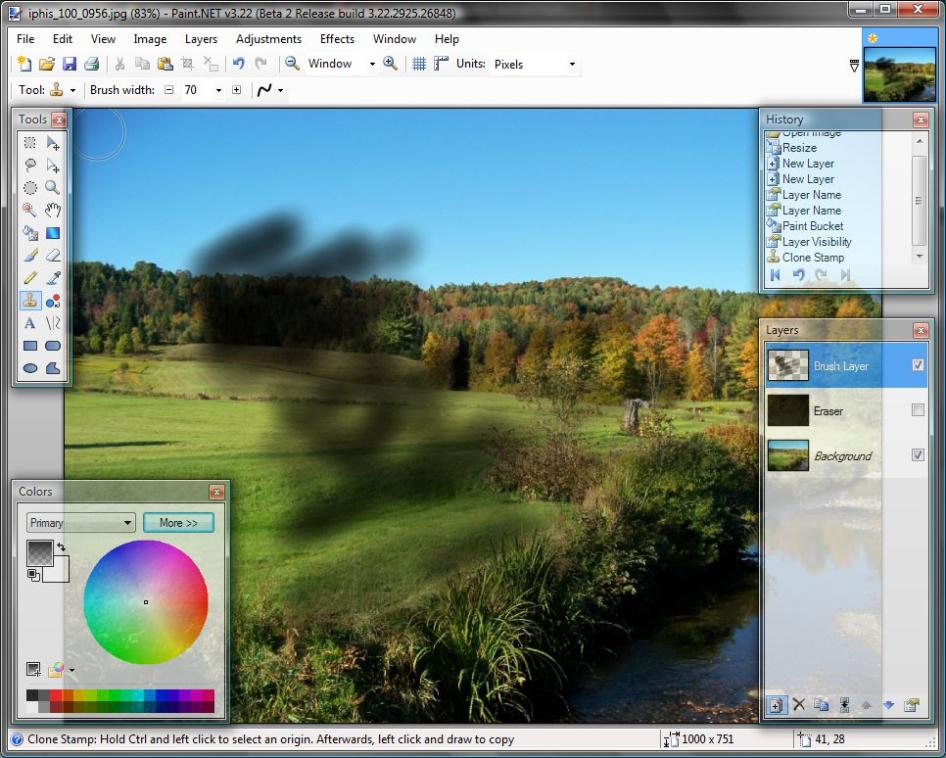946x758 pixels.
Task: Open the Effects menu
Action: (337, 39)
